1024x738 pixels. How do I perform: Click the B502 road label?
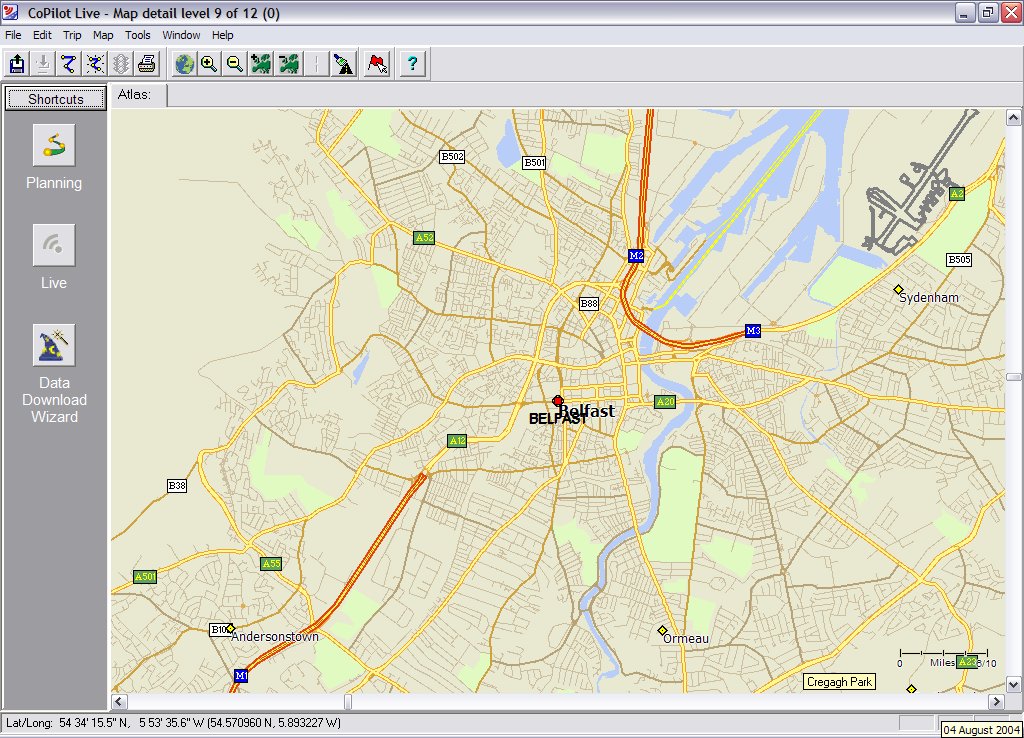point(452,156)
